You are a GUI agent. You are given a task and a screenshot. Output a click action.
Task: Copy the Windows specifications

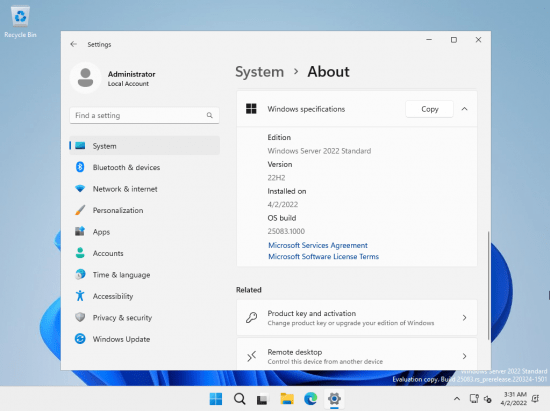tap(429, 109)
